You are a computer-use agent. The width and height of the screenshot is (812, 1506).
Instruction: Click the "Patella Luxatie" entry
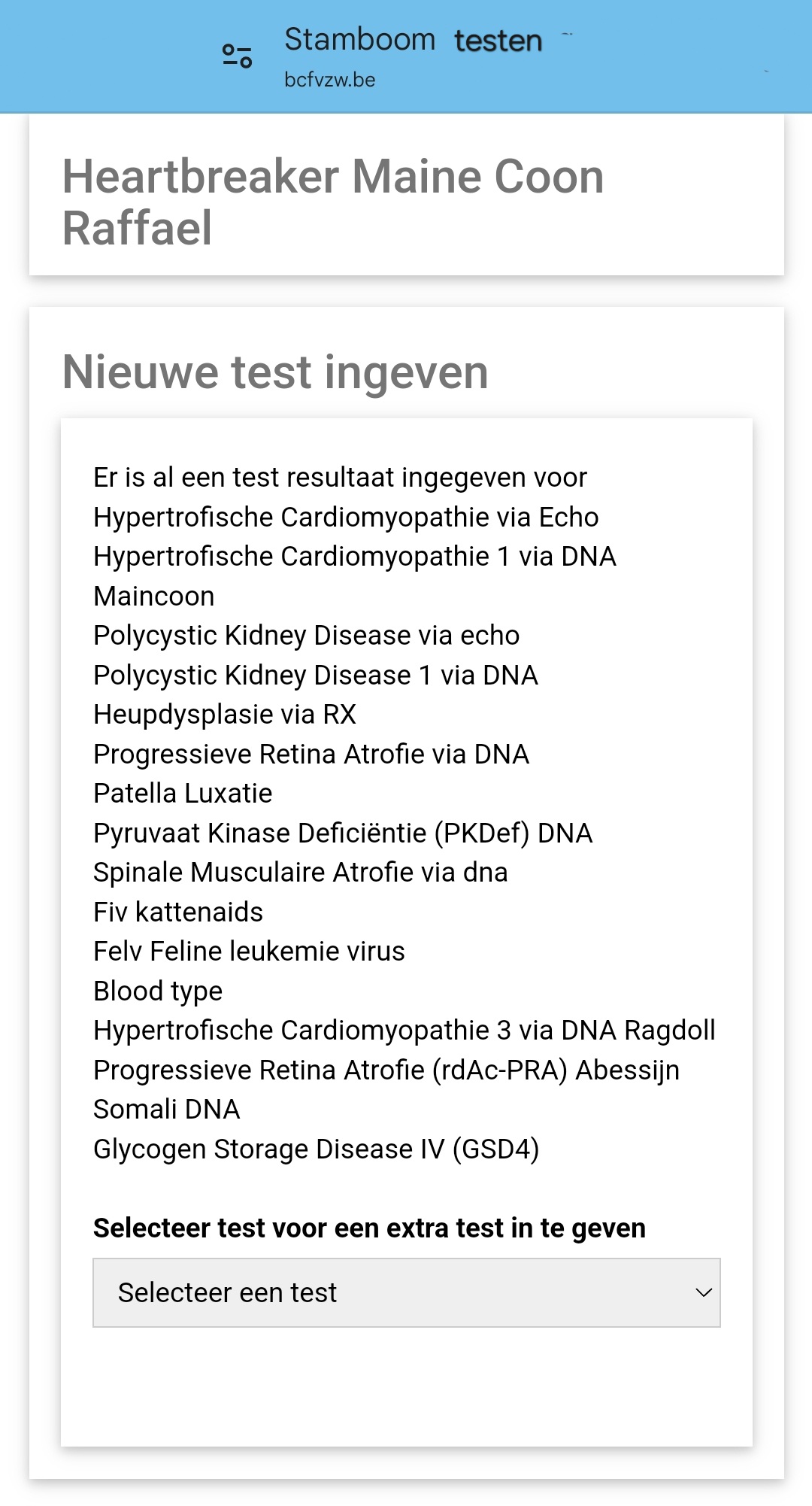tap(183, 794)
